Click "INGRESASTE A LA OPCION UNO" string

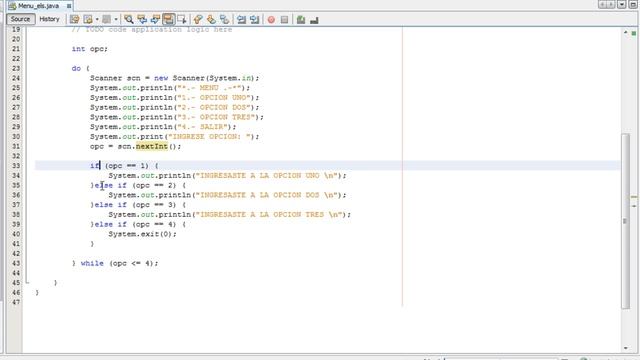[266, 176]
